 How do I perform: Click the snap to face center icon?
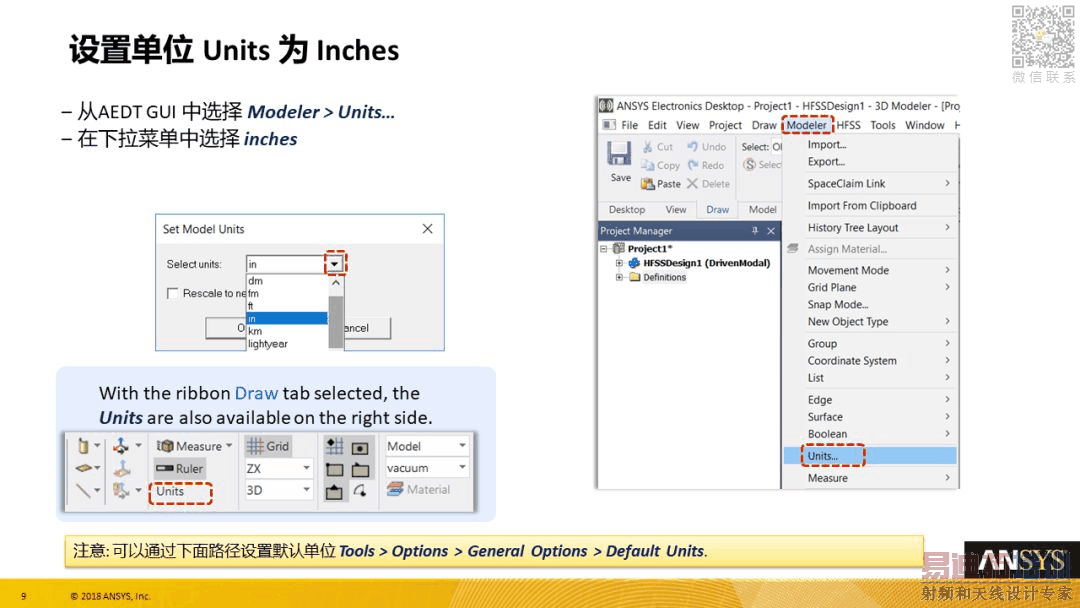tap(360, 448)
